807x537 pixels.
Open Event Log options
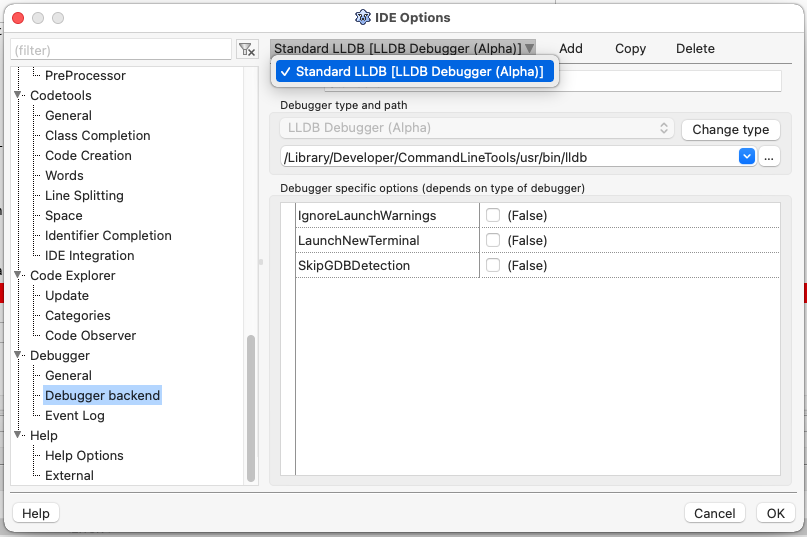(75, 415)
